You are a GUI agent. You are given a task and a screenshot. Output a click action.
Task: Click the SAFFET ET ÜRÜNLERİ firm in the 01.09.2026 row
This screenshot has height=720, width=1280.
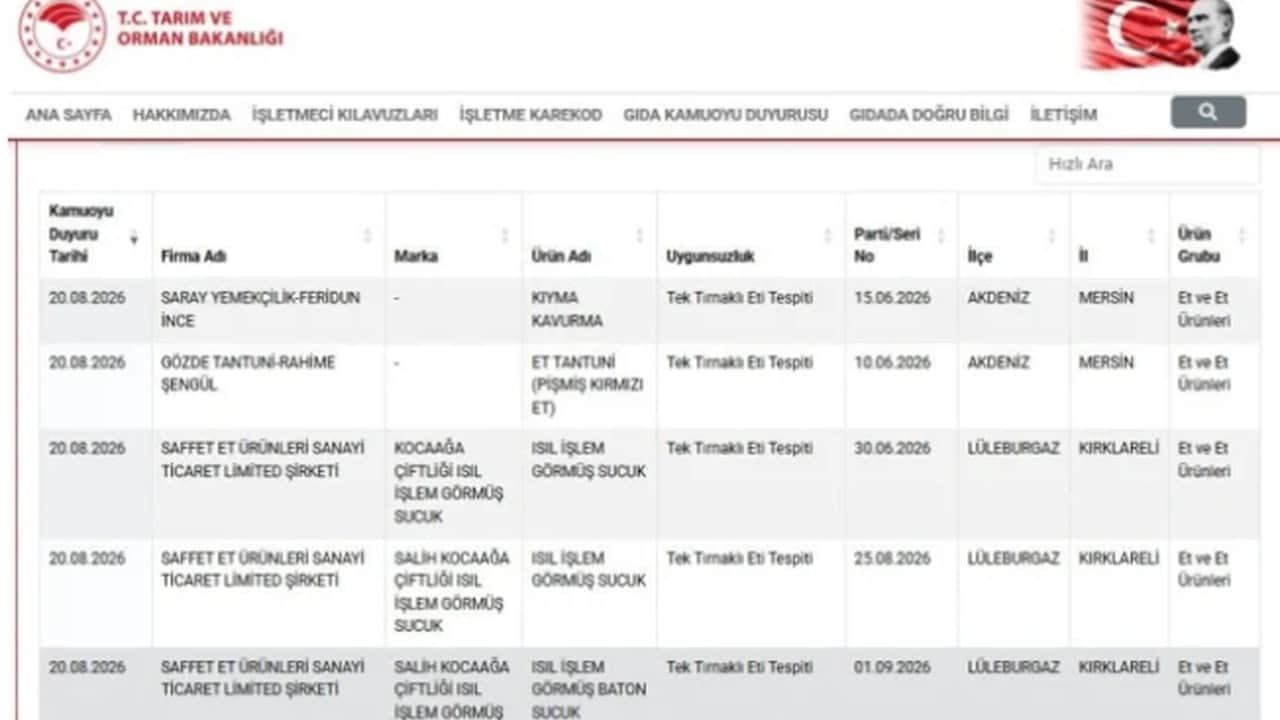click(x=263, y=678)
